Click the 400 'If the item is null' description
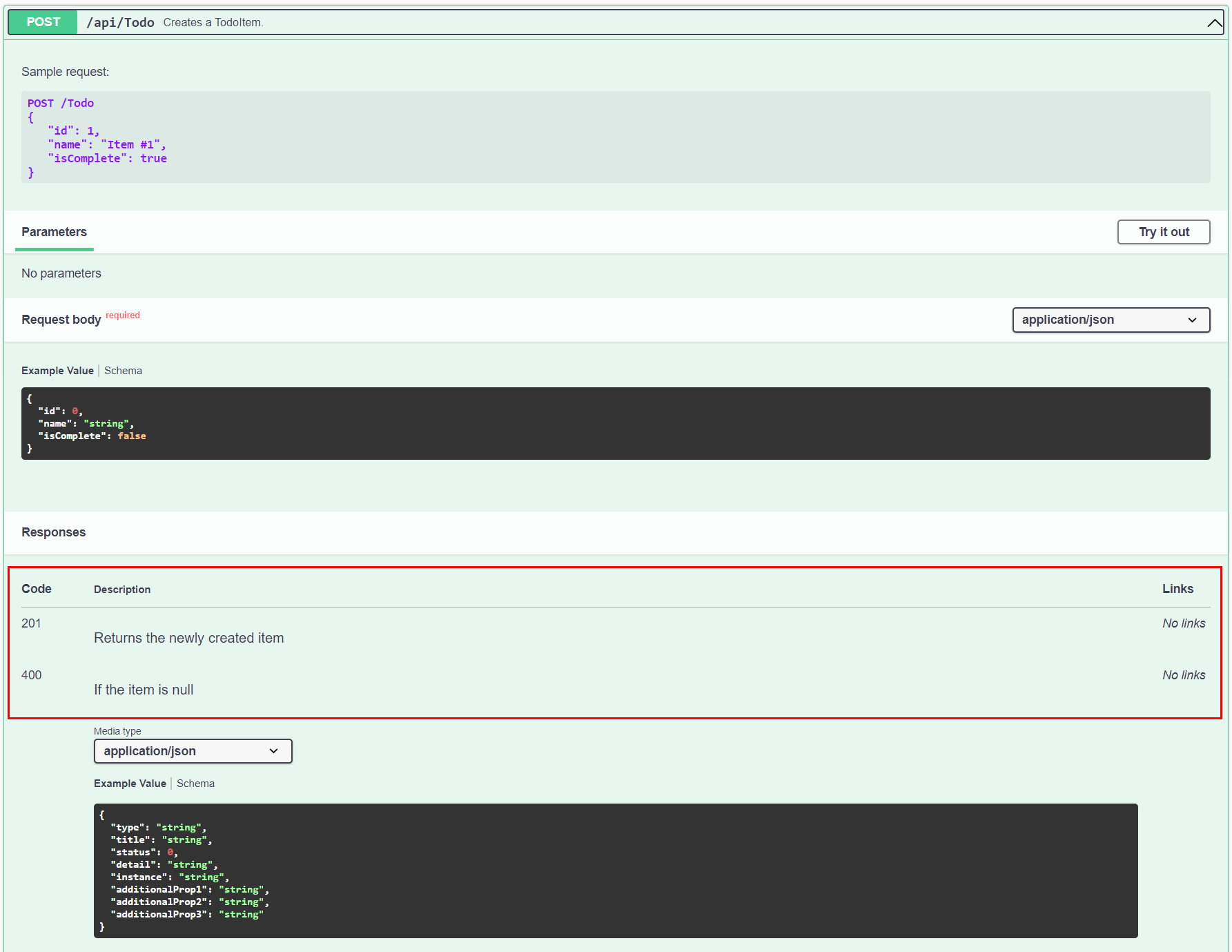Viewport: 1232px width, 952px height. click(x=143, y=689)
